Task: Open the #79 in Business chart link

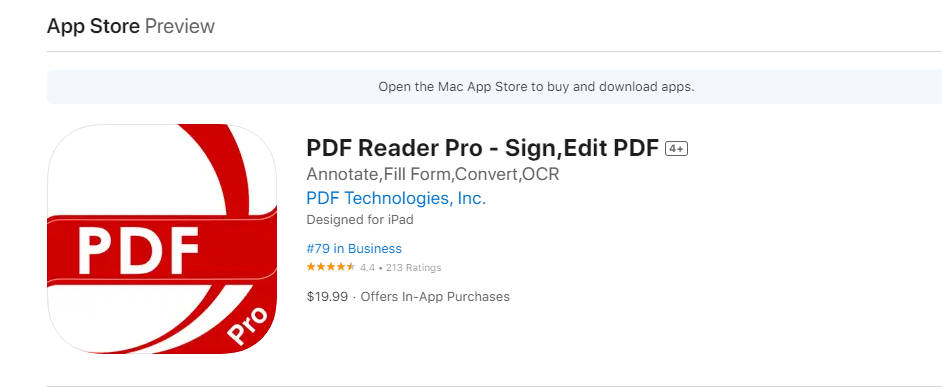Action: [354, 249]
